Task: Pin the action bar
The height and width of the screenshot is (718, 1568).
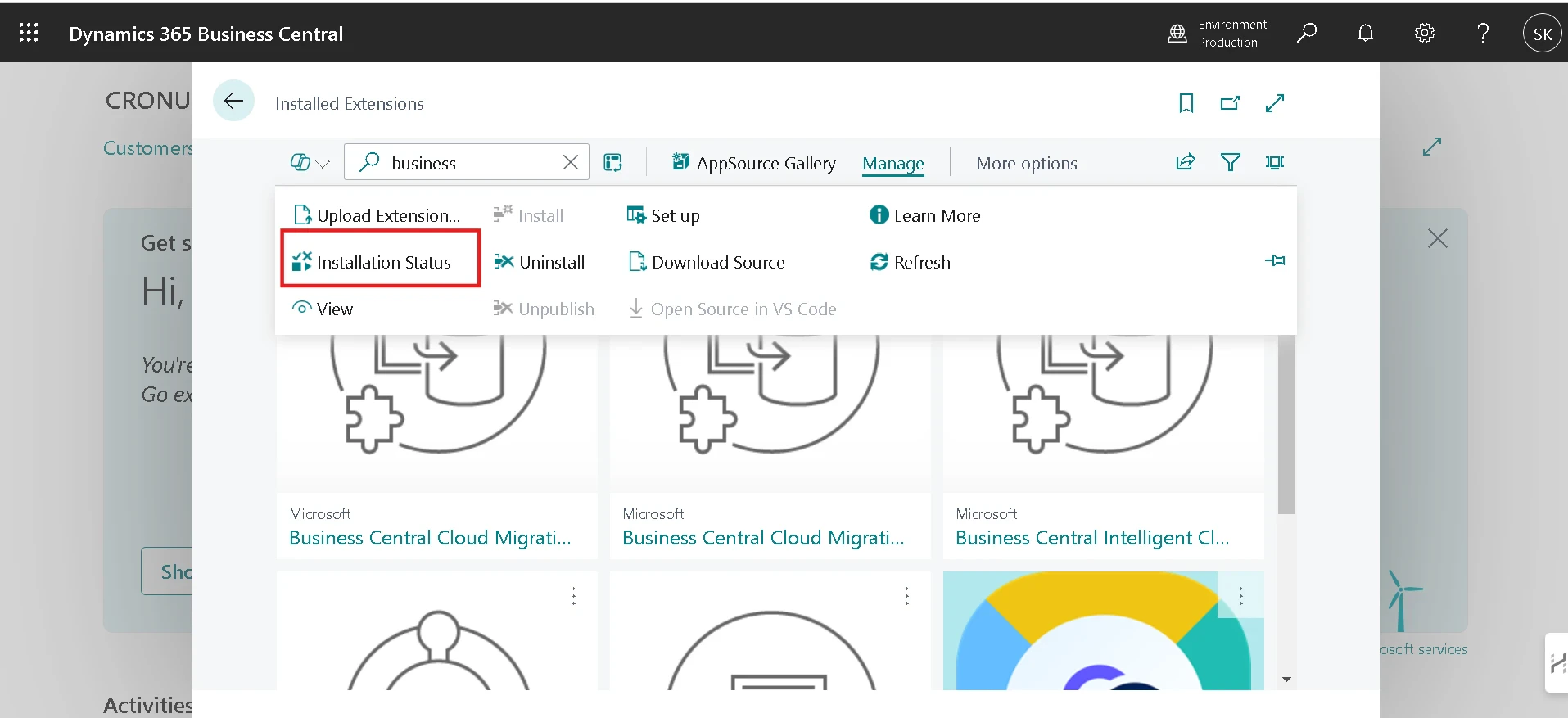Action: pos(1275,261)
